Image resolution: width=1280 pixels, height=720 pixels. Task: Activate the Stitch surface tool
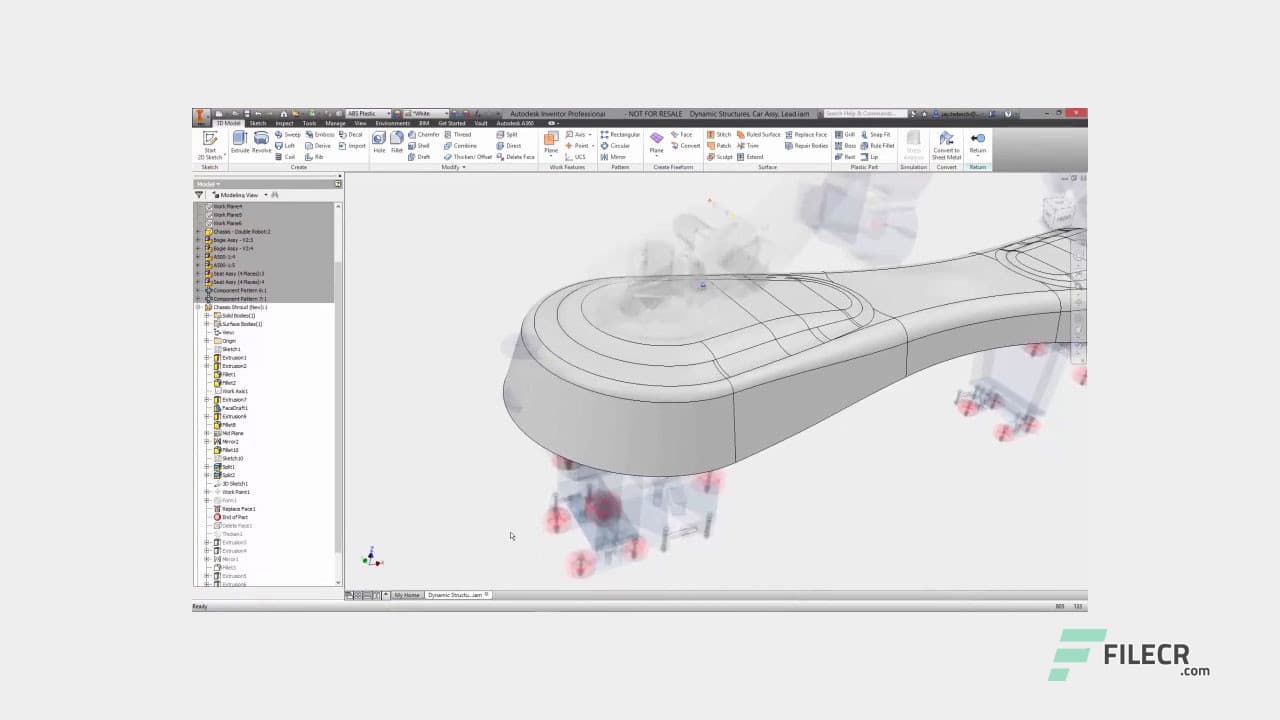(719, 134)
